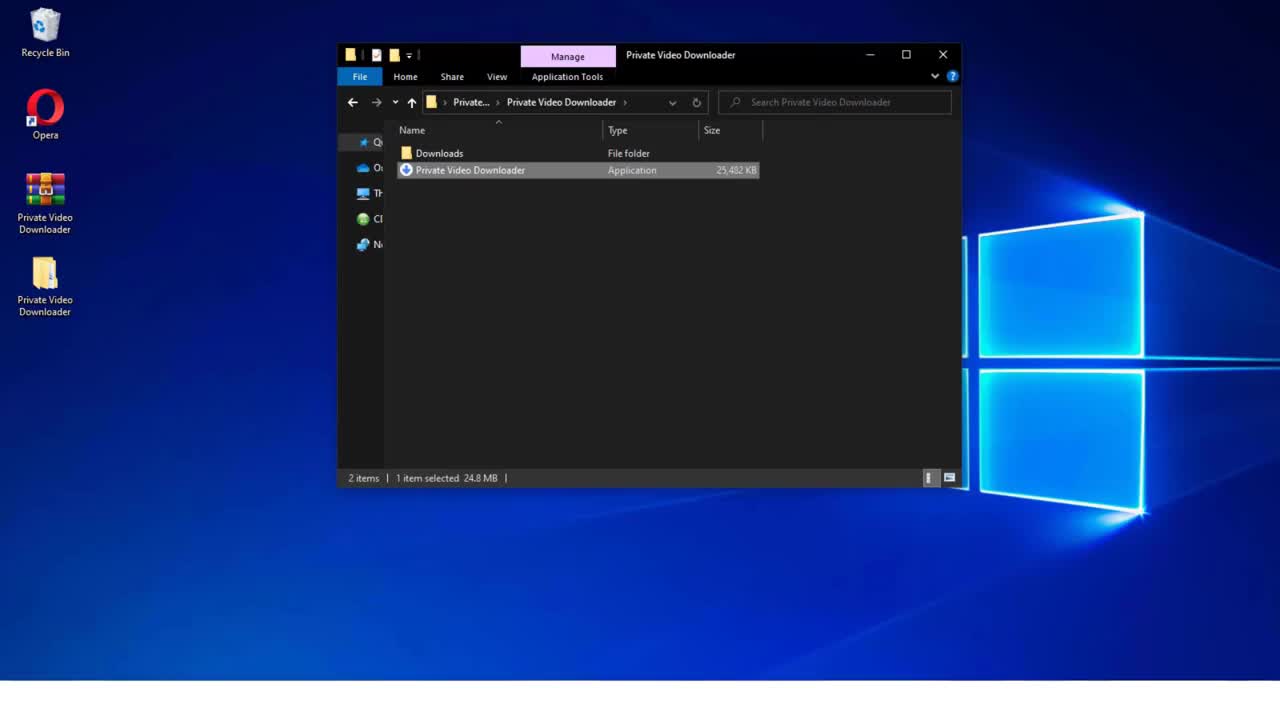Select the Opera desktop shortcut
Viewport: 1280px width, 720px height.
click(45, 114)
